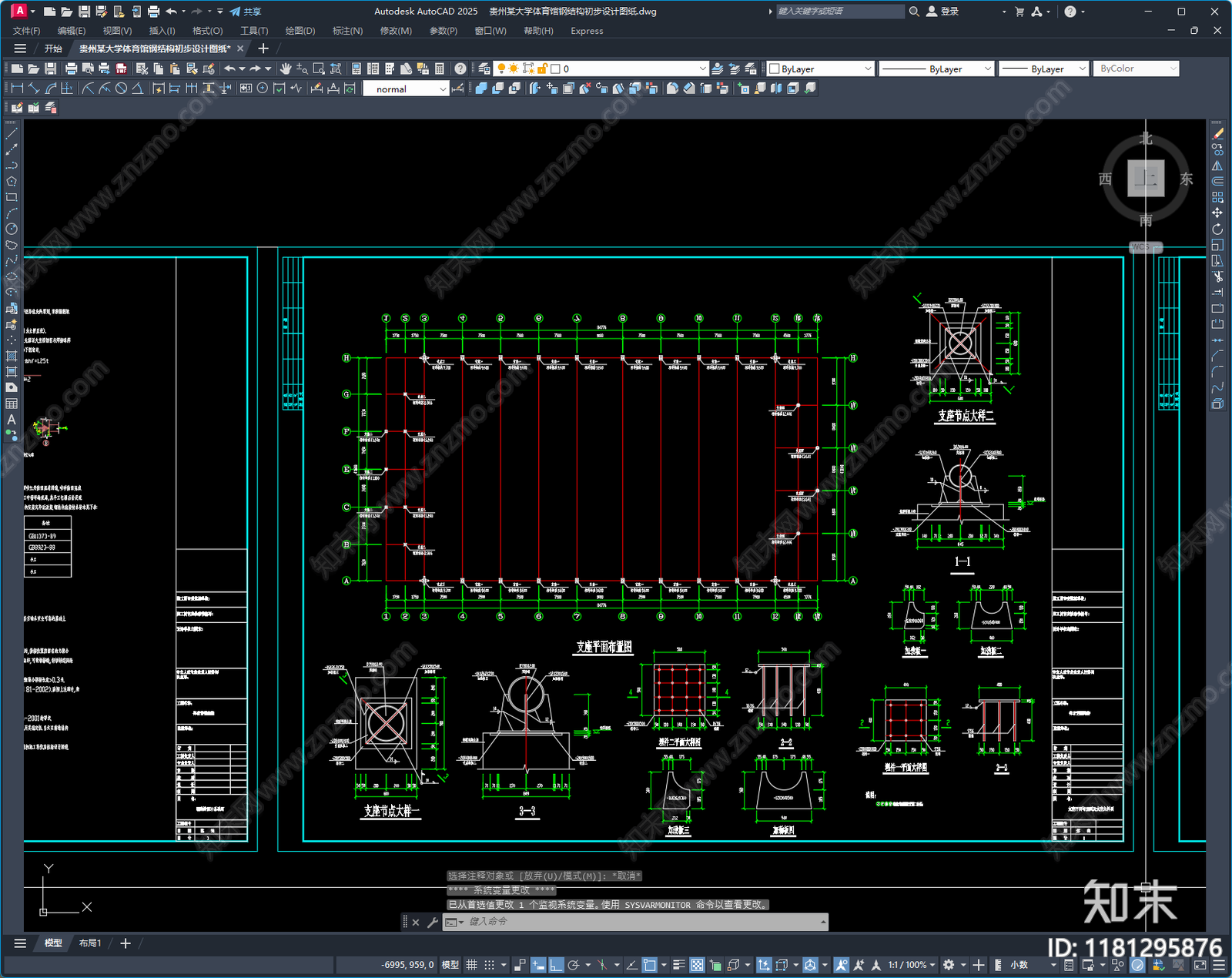Click the Pan hand tool icon
Image resolution: width=1232 pixels, height=978 pixels.
(286, 69)
